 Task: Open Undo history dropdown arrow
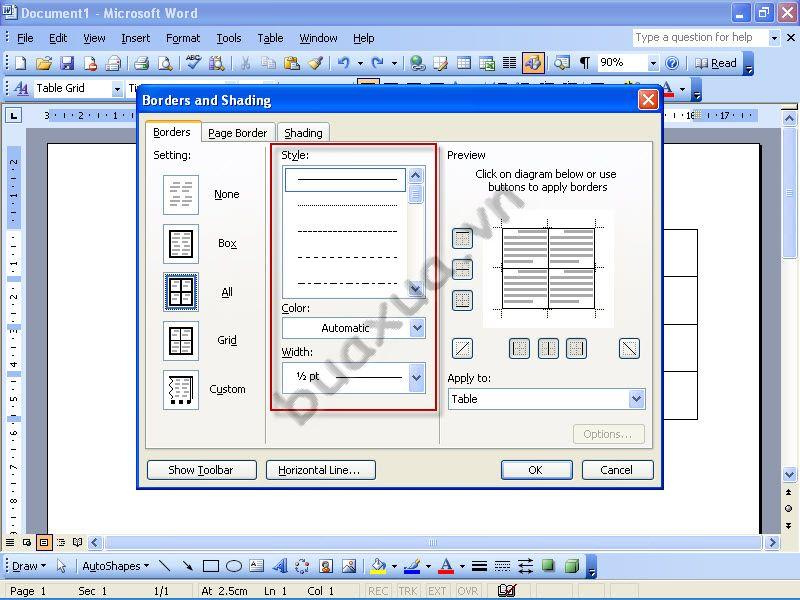360,63
